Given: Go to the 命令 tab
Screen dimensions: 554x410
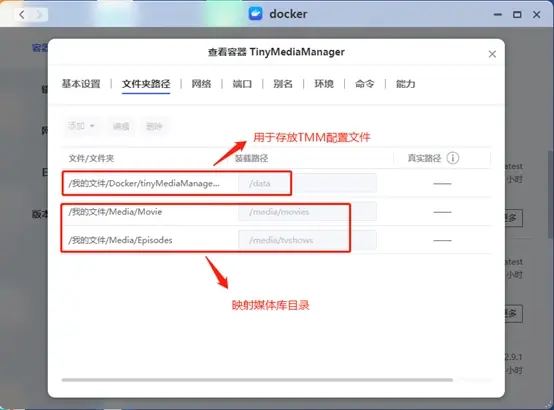Looking at the screenshot, I should pos(365,84).
